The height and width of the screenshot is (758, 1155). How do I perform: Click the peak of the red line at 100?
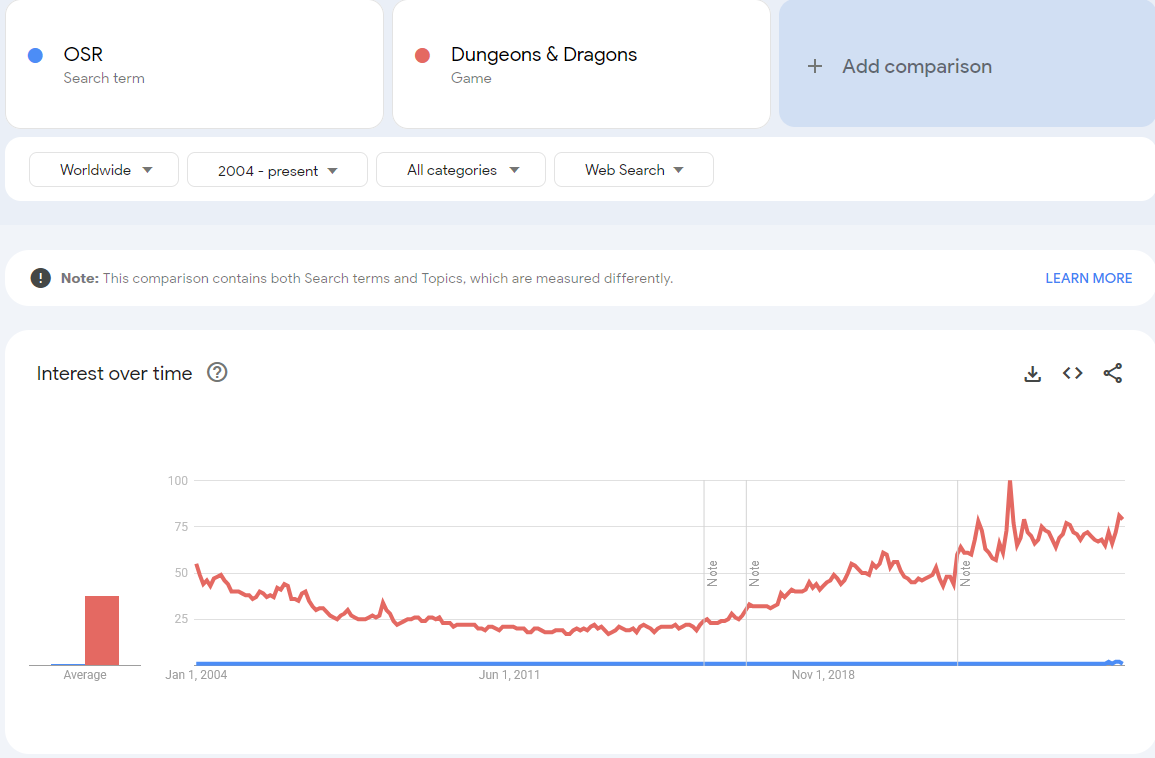coord(1010,482)
